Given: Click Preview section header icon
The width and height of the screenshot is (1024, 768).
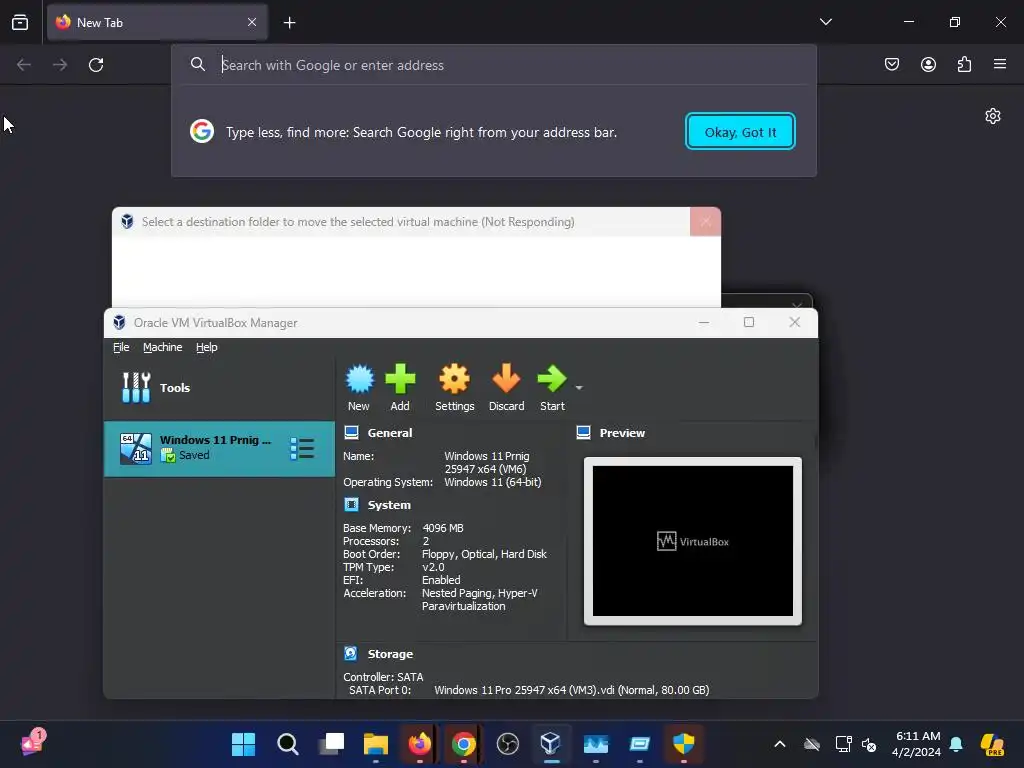Looking at the screenshot, I should pos(583,432).
